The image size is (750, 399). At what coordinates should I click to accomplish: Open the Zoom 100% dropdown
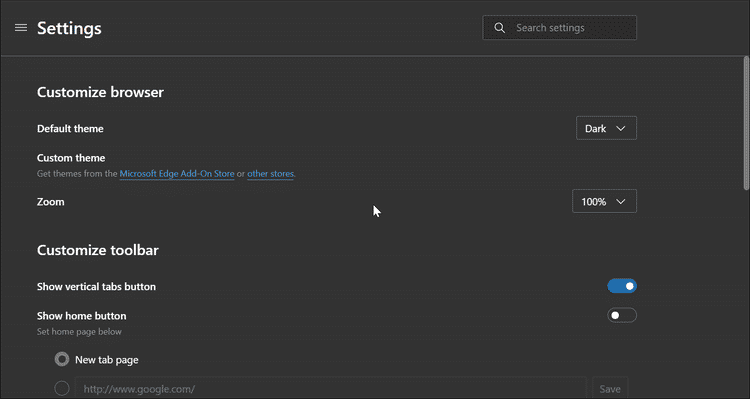tap(604, 201)
